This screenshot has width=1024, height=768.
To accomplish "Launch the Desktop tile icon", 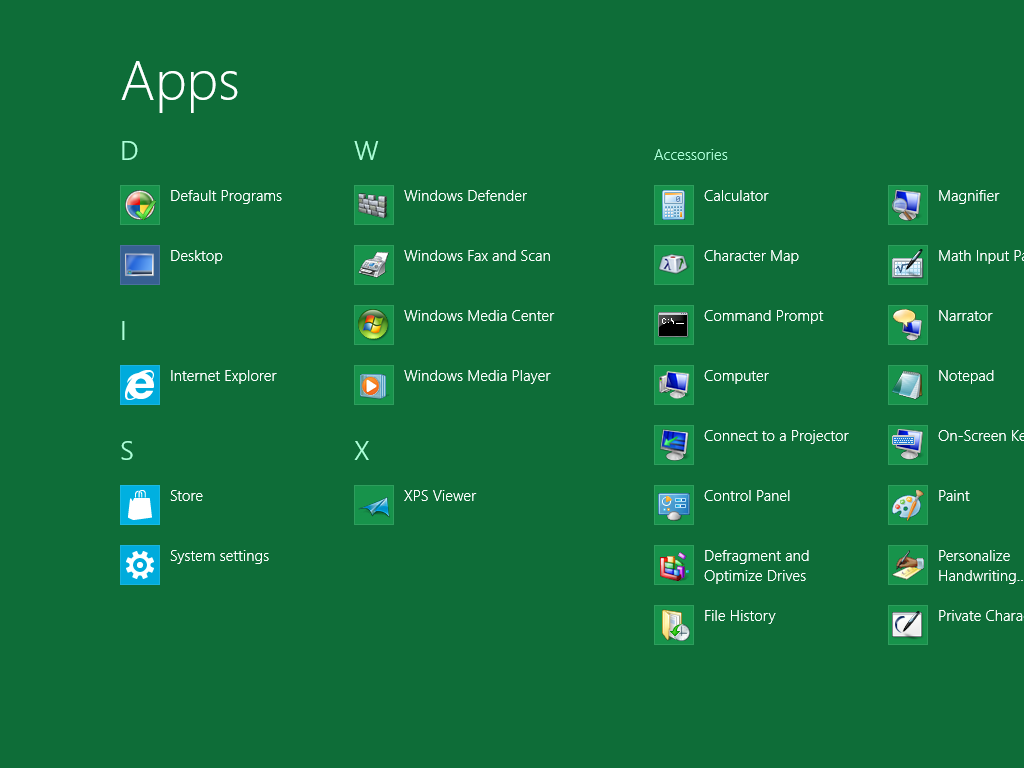I will [140, 264].
